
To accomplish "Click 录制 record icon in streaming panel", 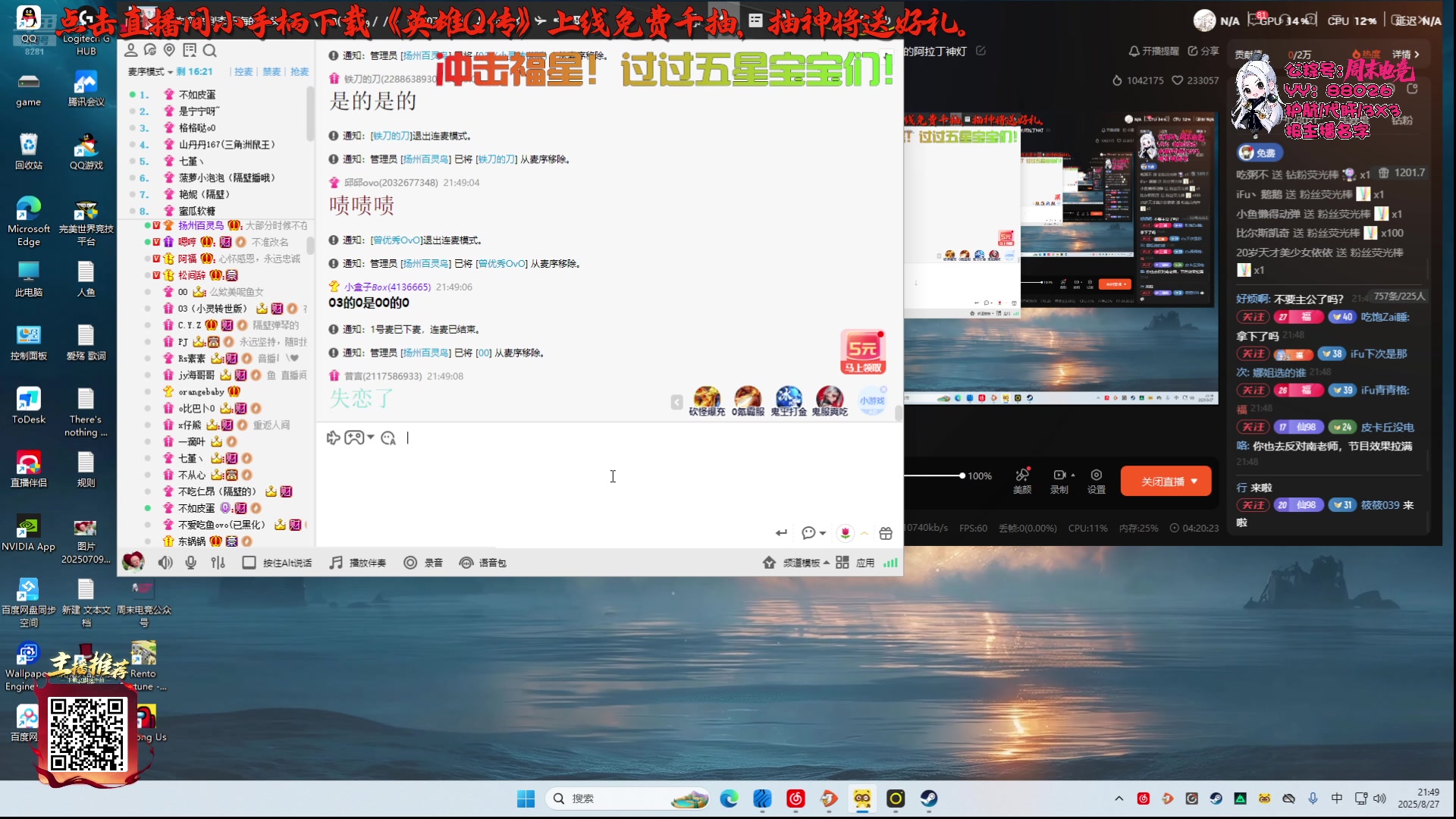I will (x=1059, y=481).
